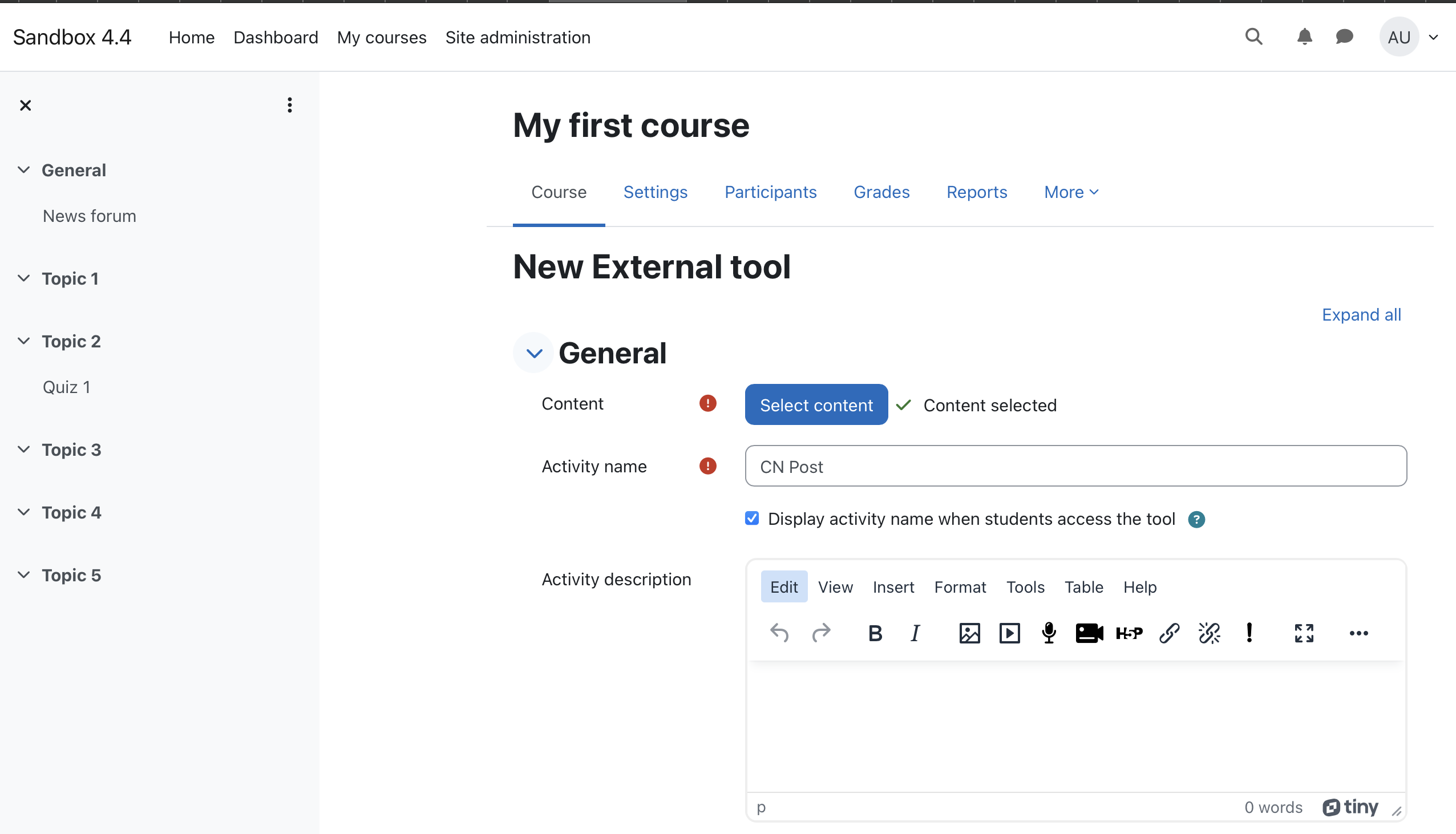Reveal more editor toolbar buttons

(1358, 633)
